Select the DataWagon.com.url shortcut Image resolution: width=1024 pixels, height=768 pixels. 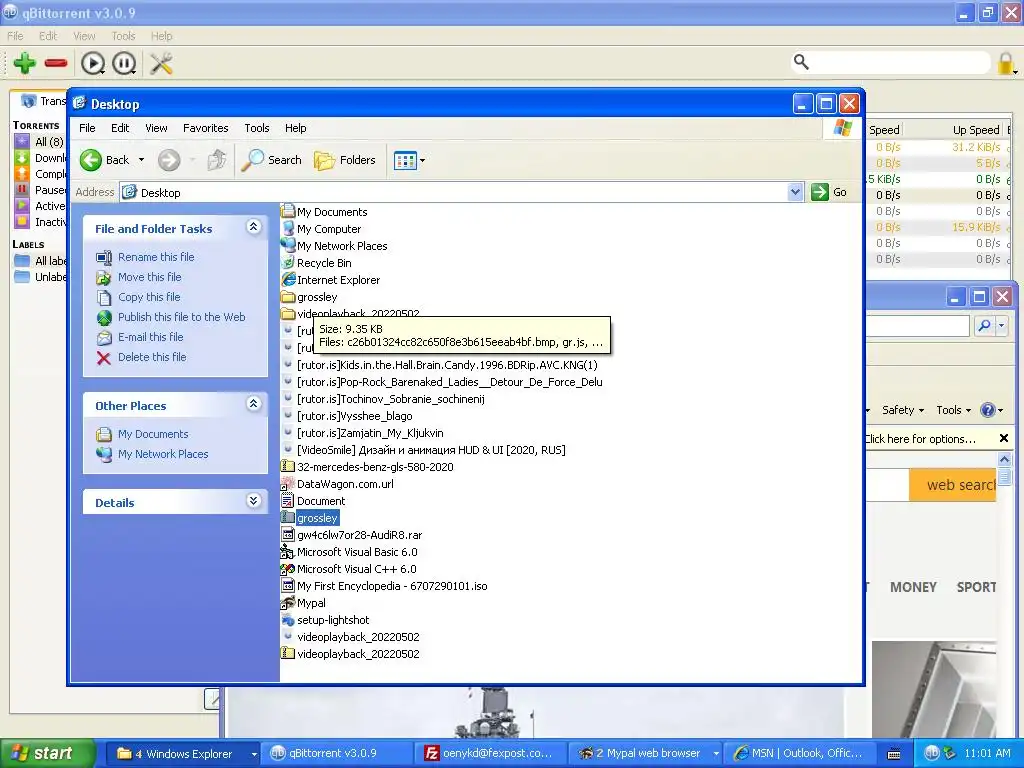tap(338, 484)
